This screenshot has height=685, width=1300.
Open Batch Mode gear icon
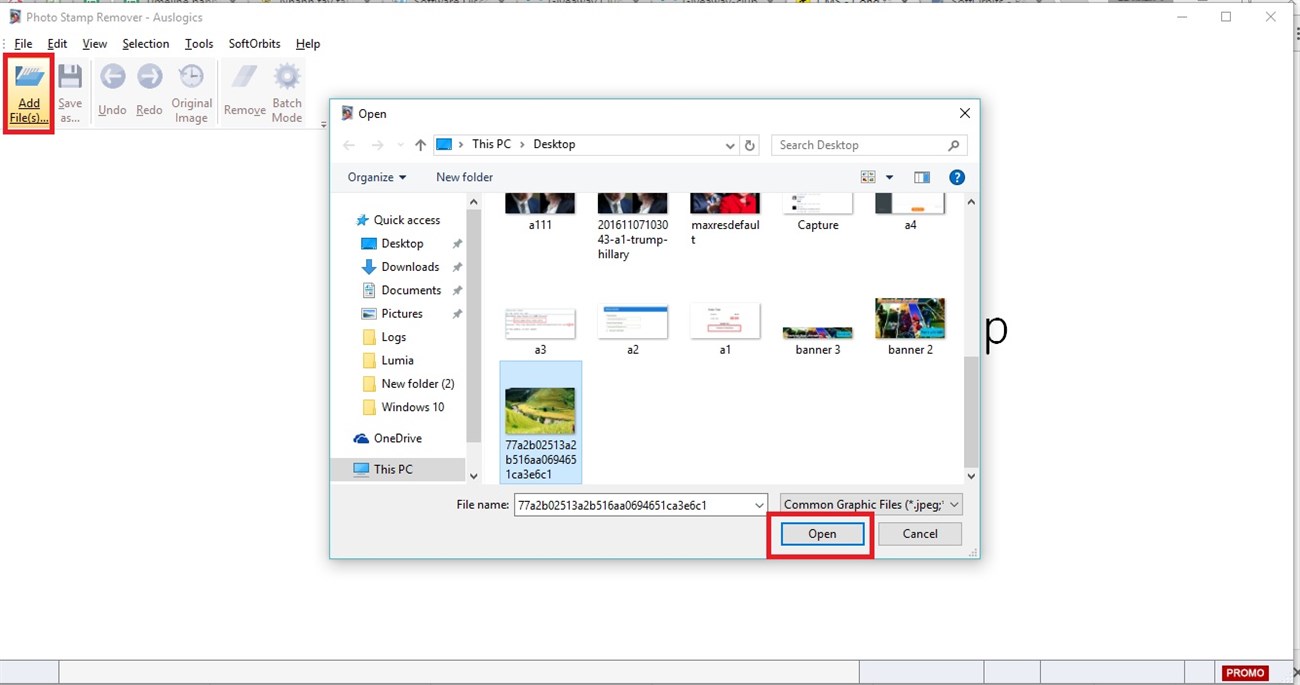[x=287, y=78]
